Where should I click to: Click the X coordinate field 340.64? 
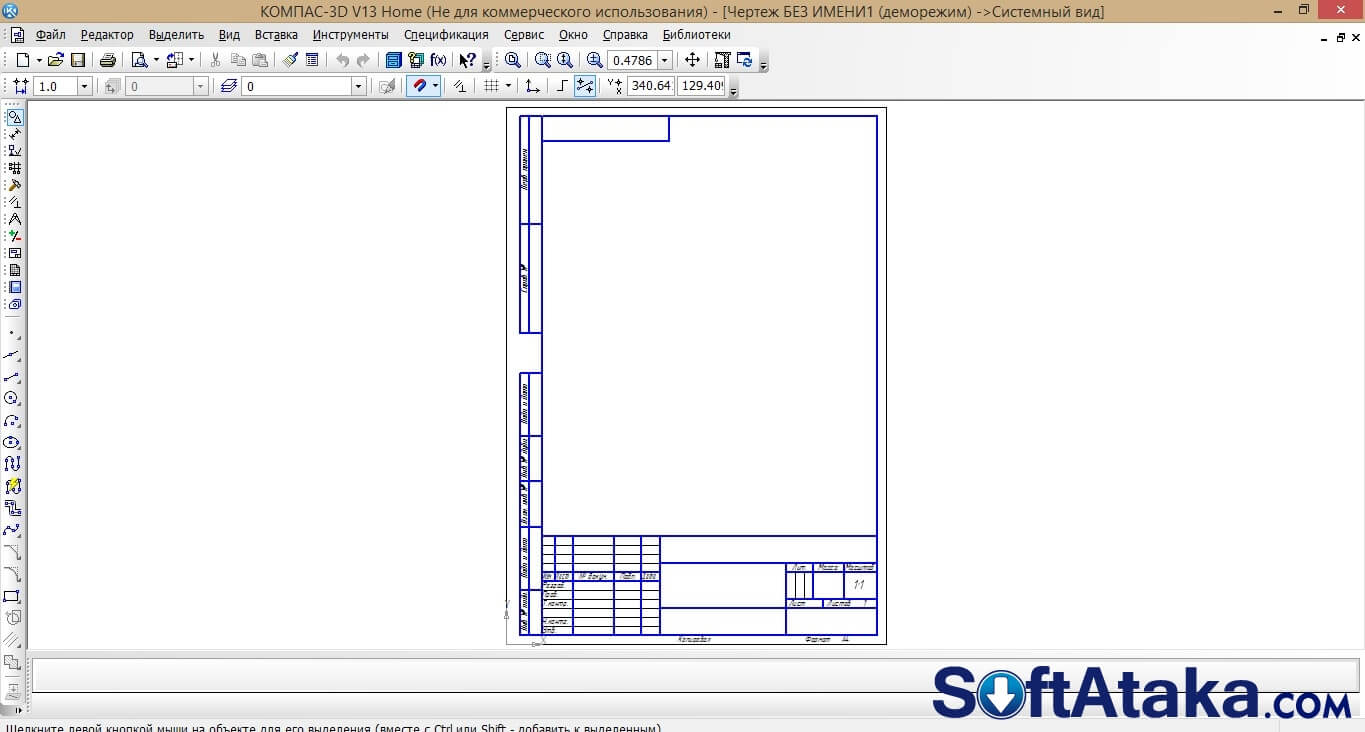[x=651, y=86]
